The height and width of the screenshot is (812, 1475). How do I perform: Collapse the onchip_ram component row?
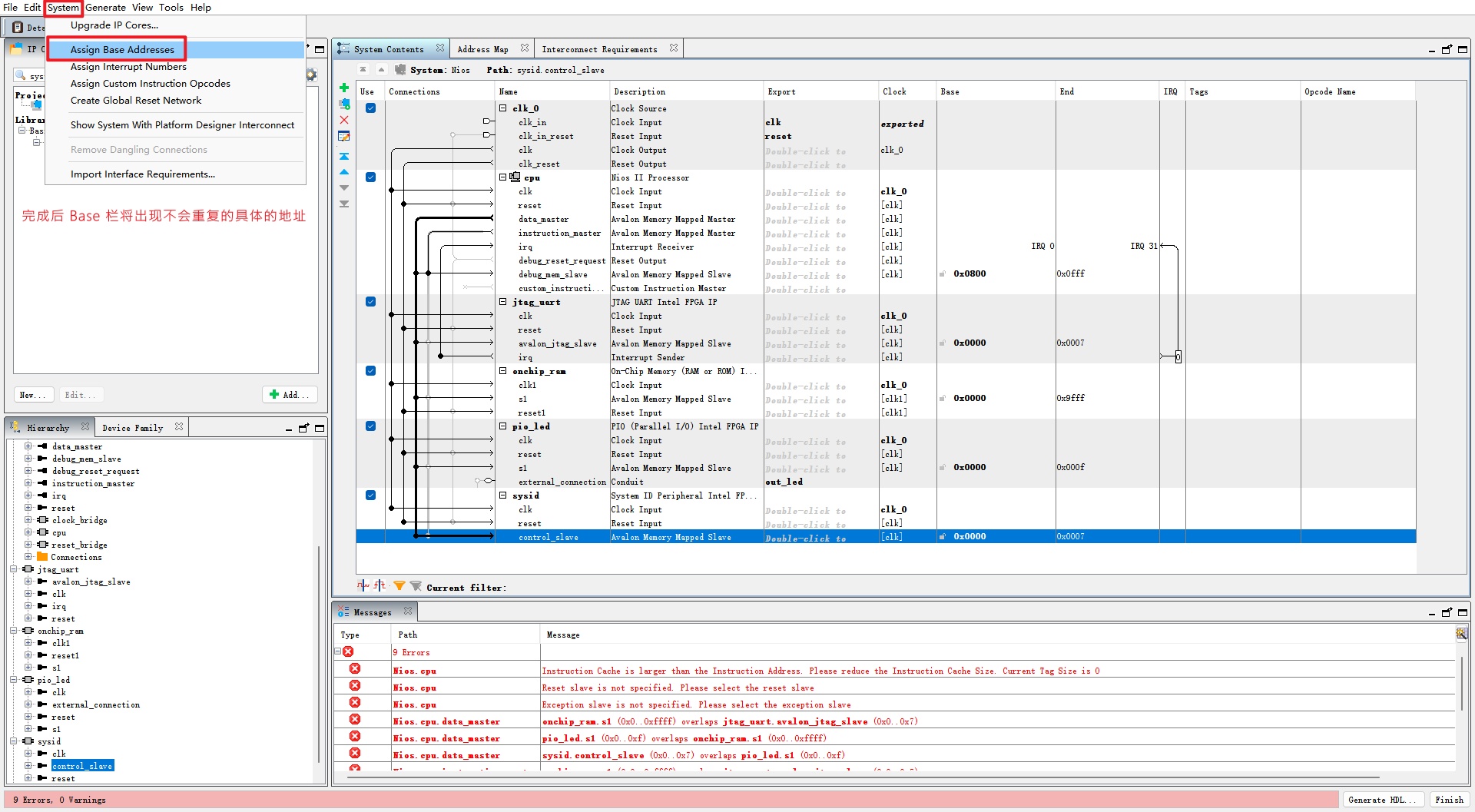[x=503, y=371]
